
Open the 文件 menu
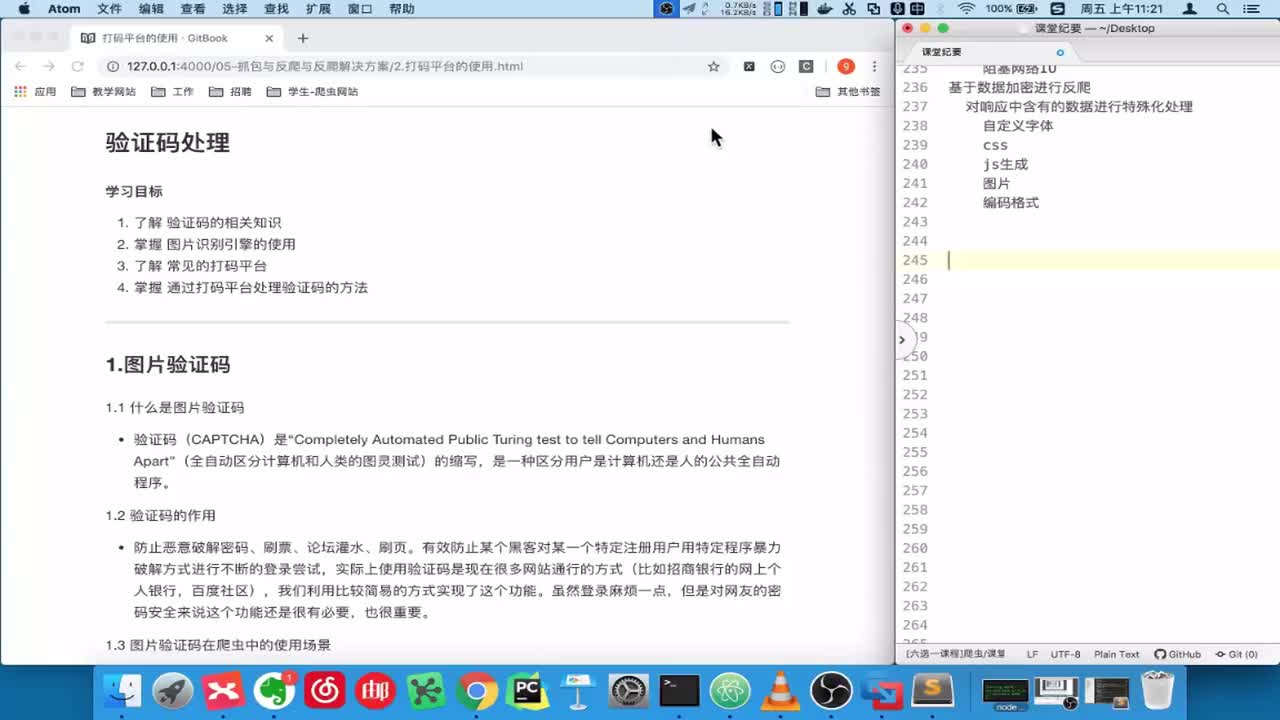pyautogui.click(x=109, y=9)
